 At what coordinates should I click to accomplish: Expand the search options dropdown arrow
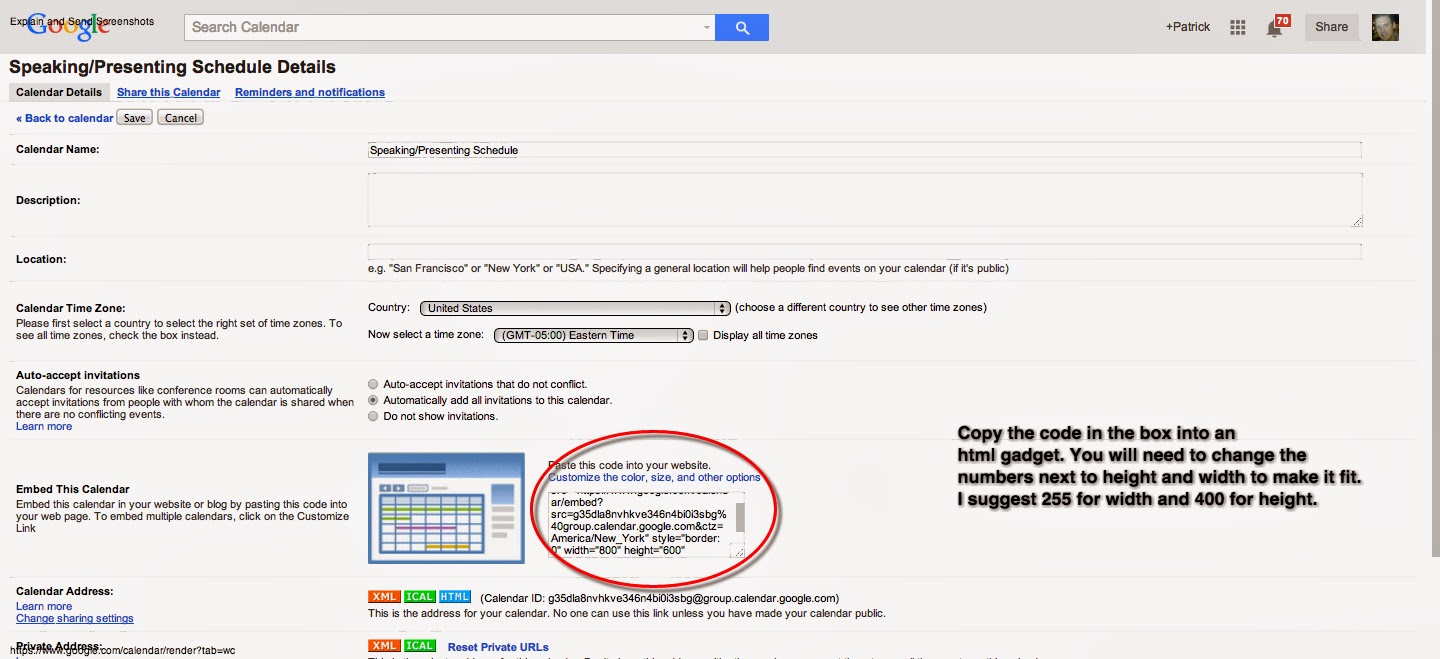[707, 28]
